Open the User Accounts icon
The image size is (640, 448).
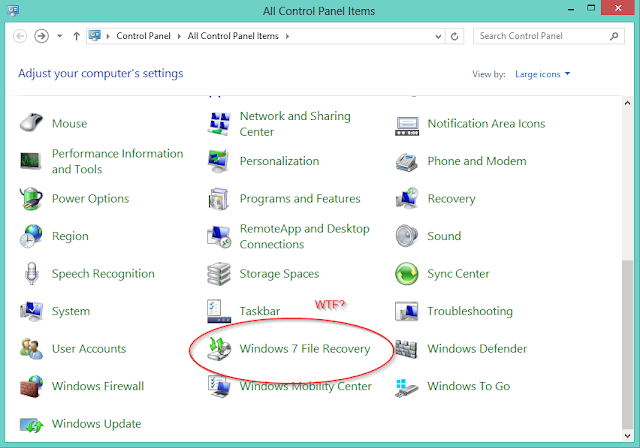pyautogui.click(x=31, y=349)
